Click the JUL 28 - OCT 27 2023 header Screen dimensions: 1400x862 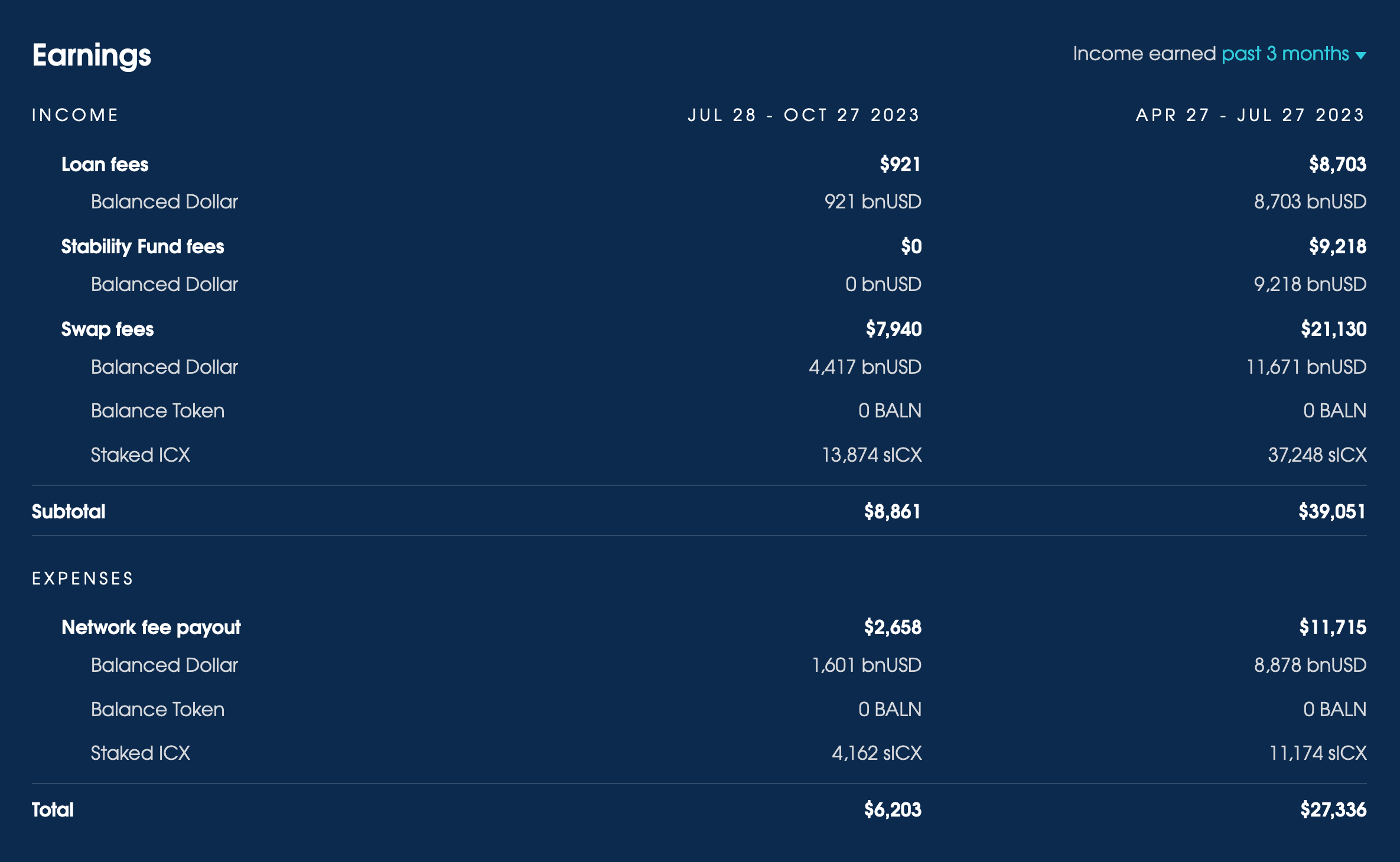(x=804, y=115)
